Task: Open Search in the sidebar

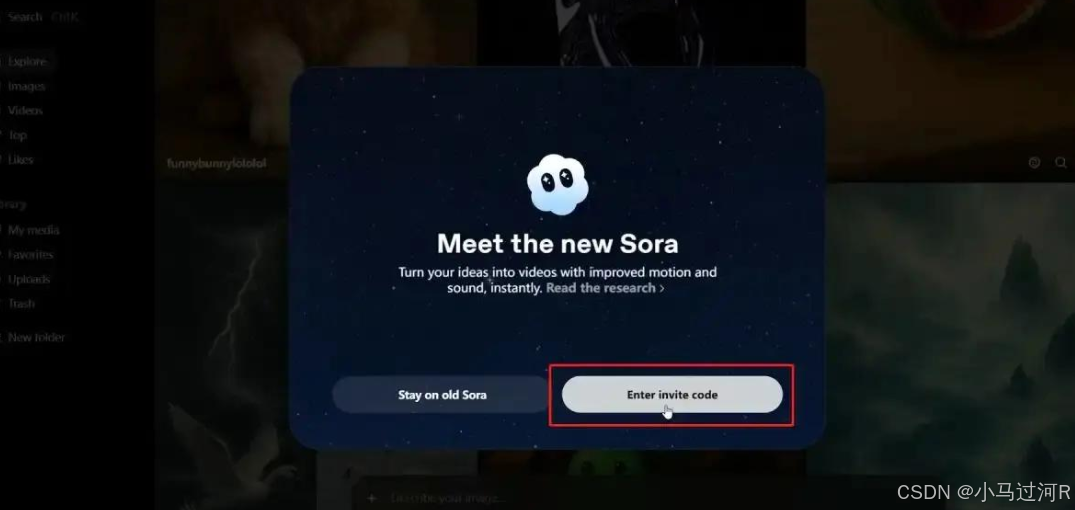Action: click(25, 17)
